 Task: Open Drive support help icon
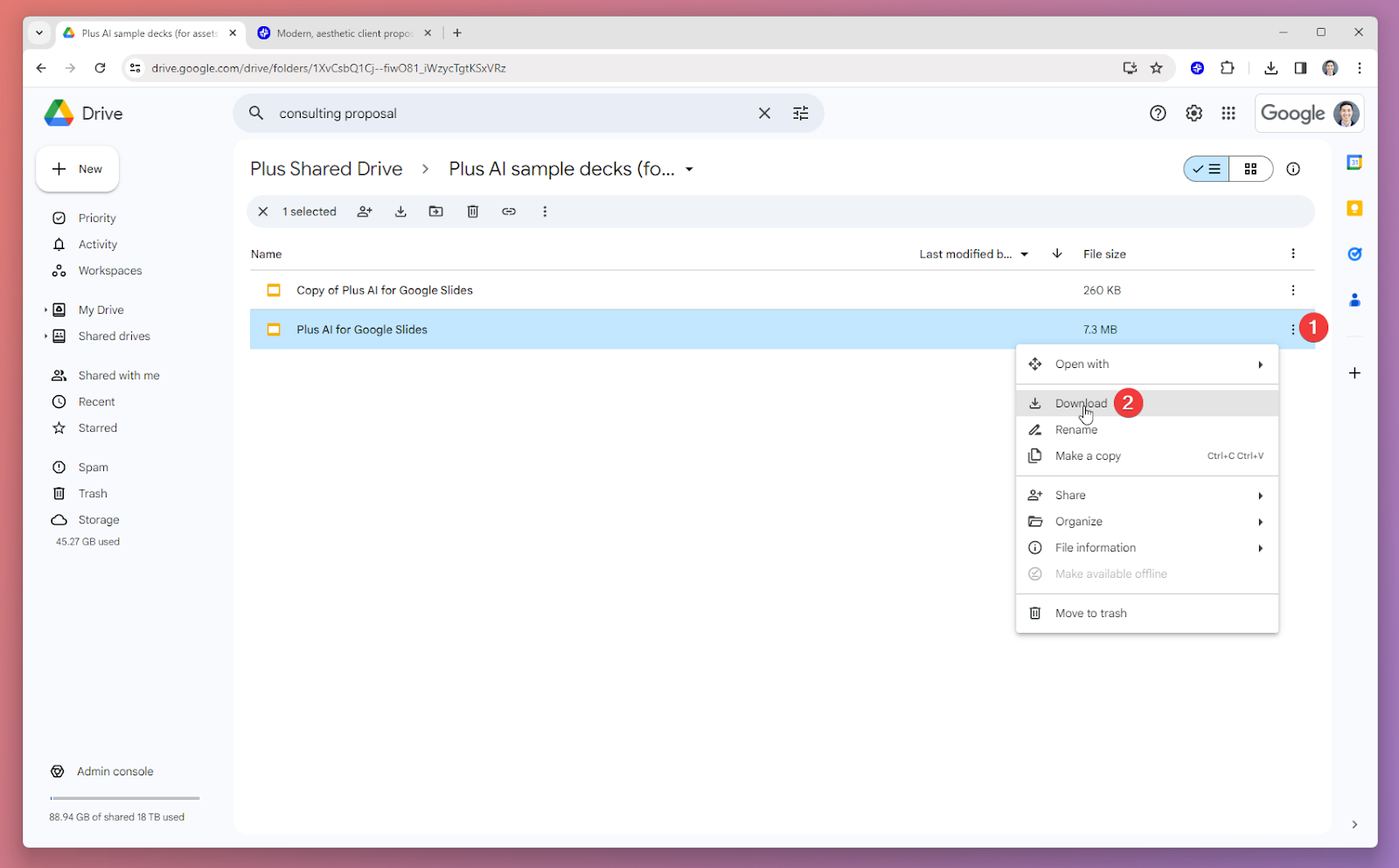[1158, 113]
